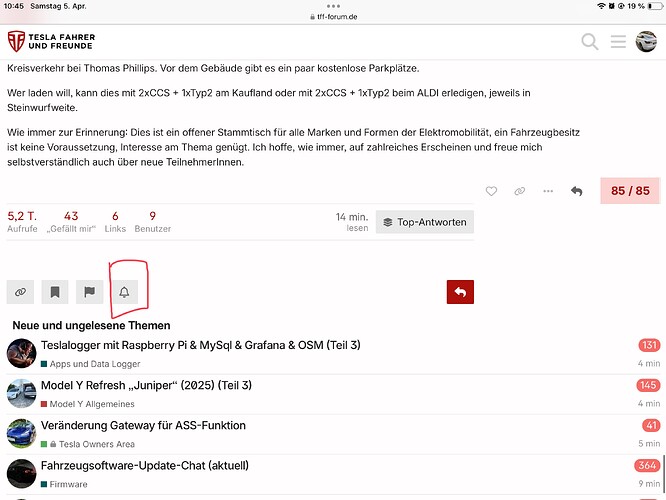Viewport: 666px width, 500px height.
Task: Click the 43 Gefällt mir count
Action: tap(71, 222)
